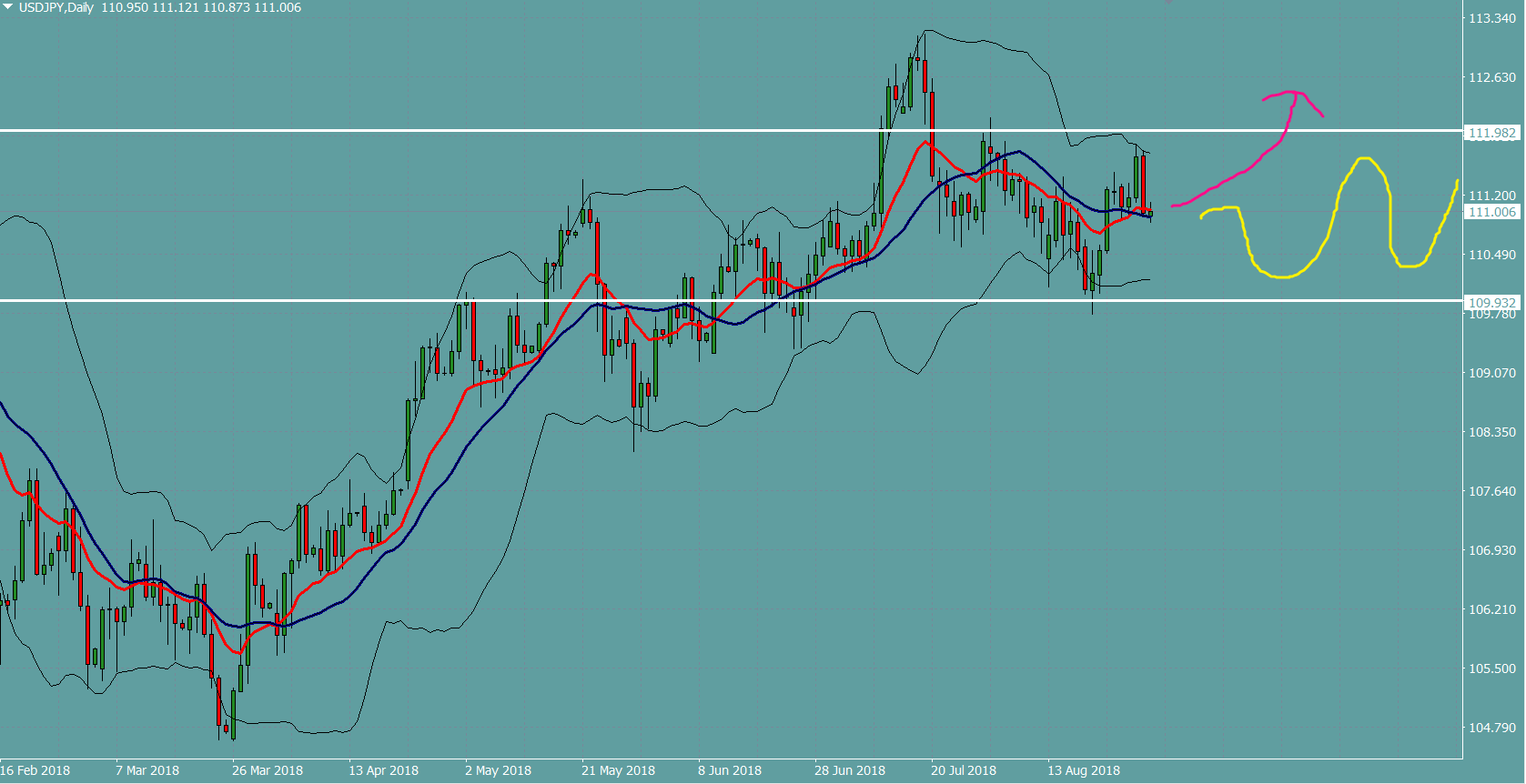The width and height of the screenshot is (1526, 784).
Task: Click the 112.630 label on the price scale
Action: (x=1492, y=77)
